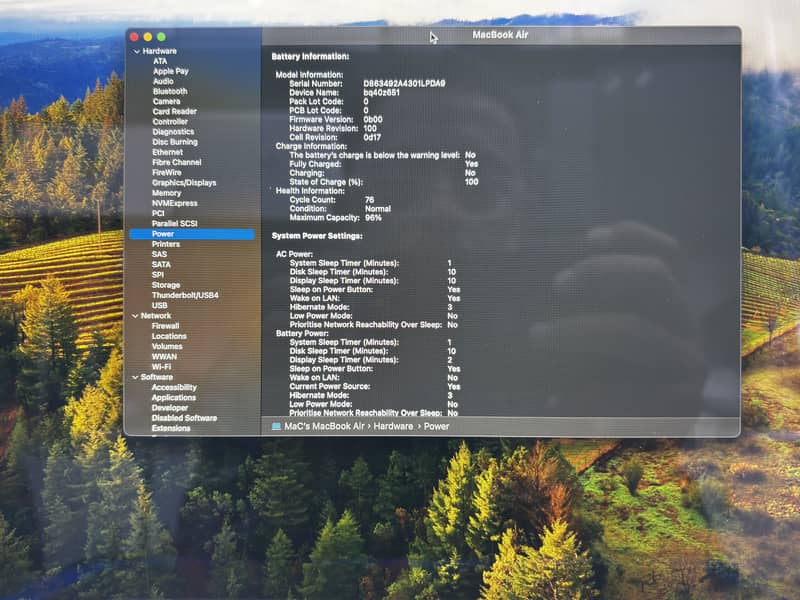Select Bluetooth in the sidebar
This screenshot has height=600, width=800.
[169, 91]
